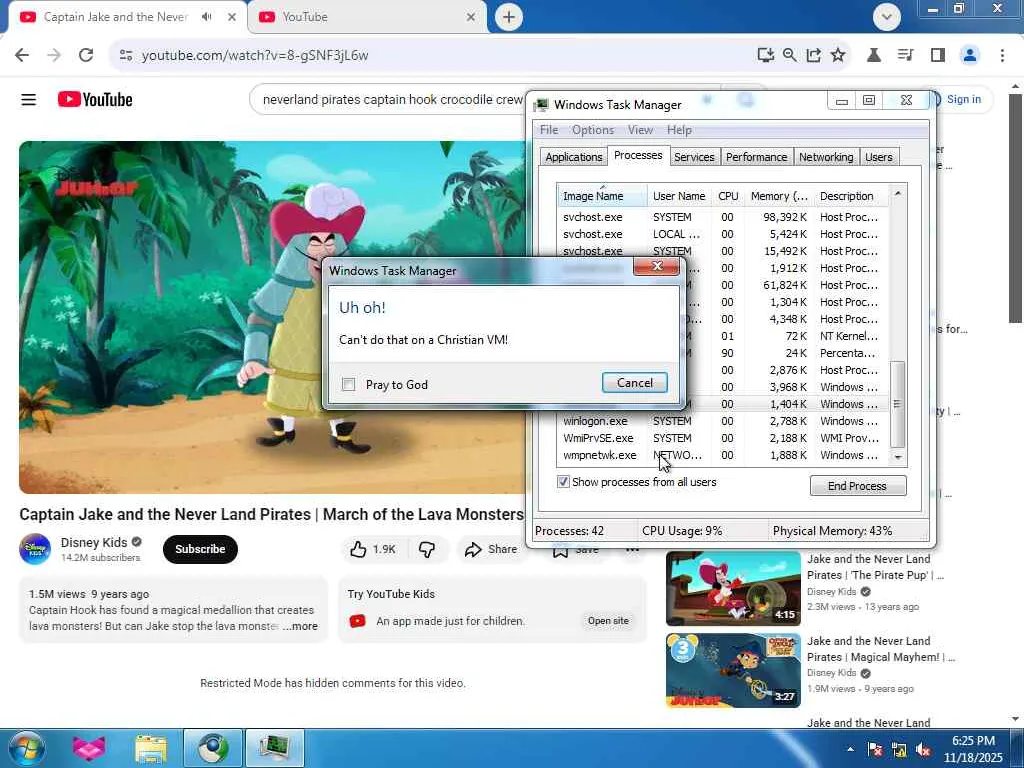The image size is (1024, 768).
Task: Open the tab search dropdown chevron
Action: (886, 17)
